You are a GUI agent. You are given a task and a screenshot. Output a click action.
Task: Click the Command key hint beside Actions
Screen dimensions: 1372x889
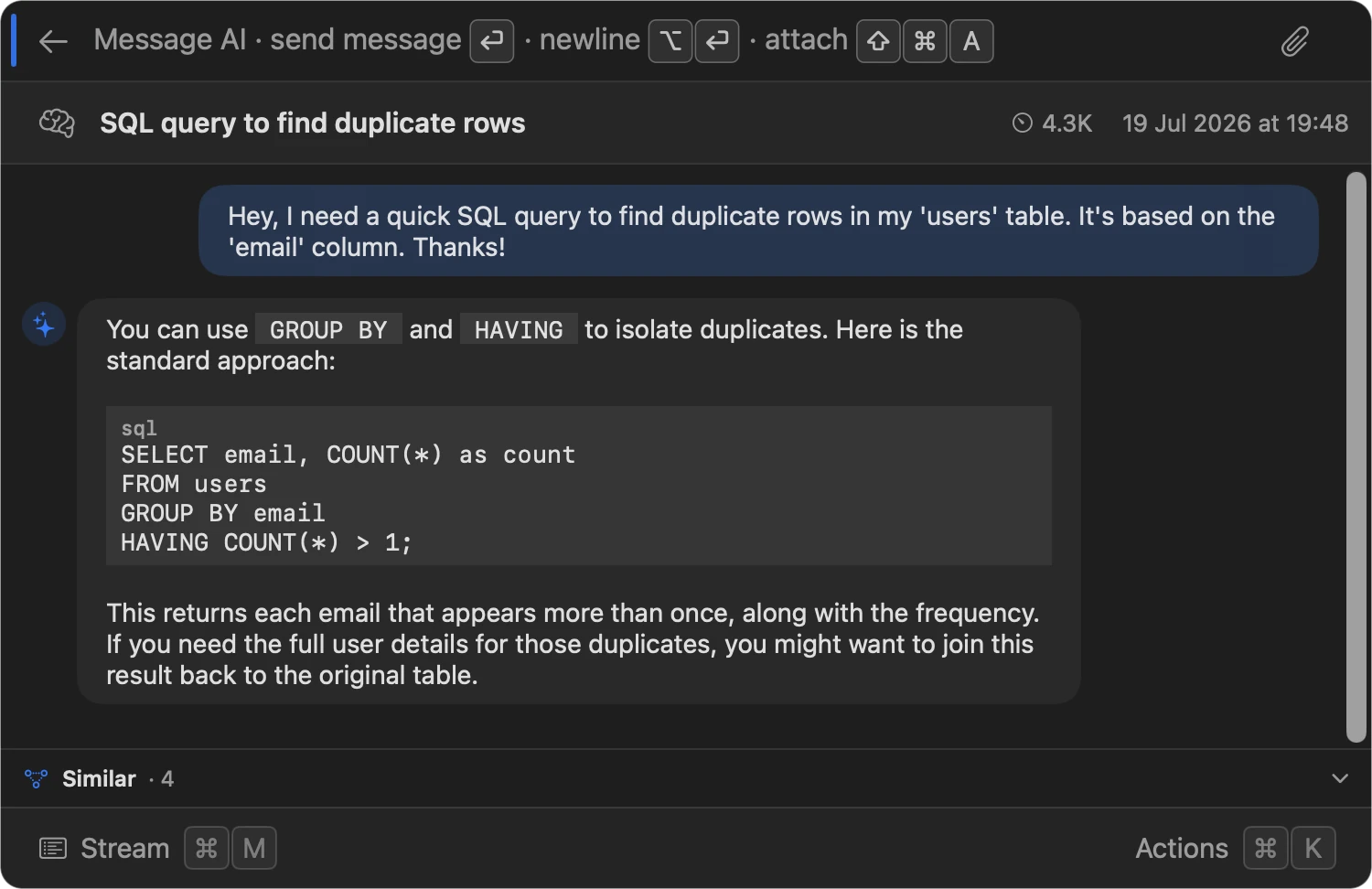[1266, 849]
